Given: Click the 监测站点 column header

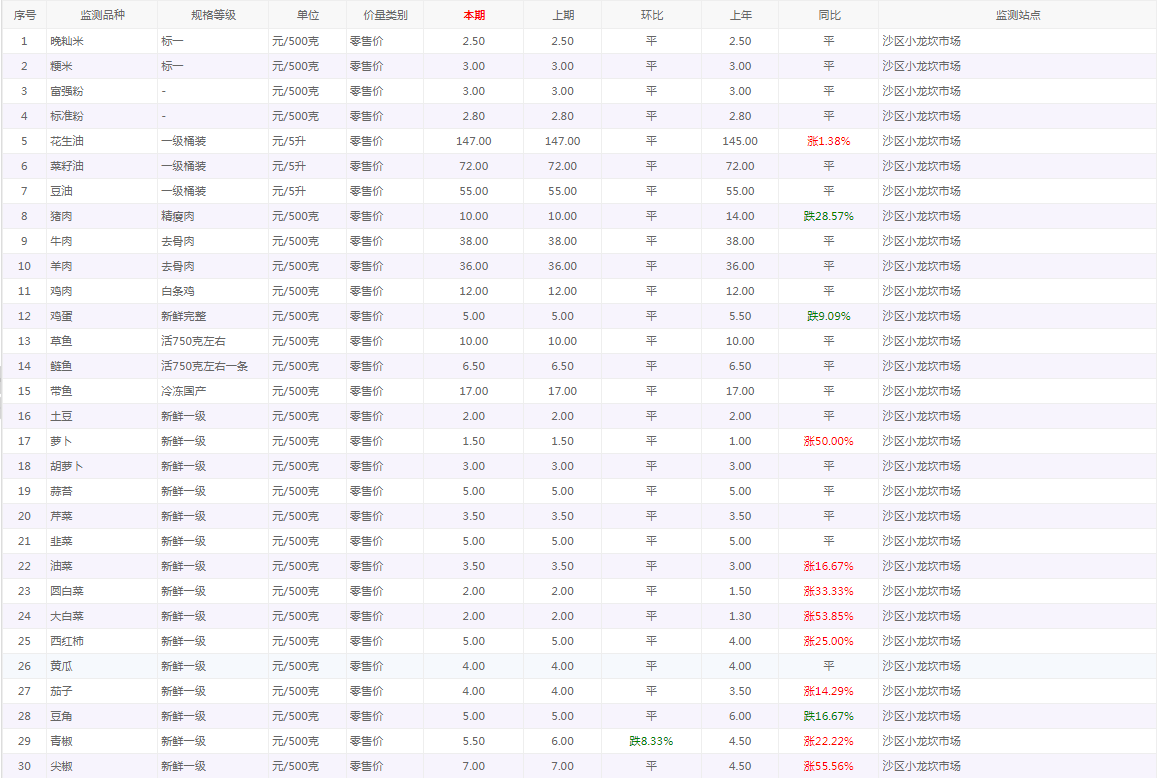Looking at the screenshot, I should pyautogui.click(x=1017, y=15).
